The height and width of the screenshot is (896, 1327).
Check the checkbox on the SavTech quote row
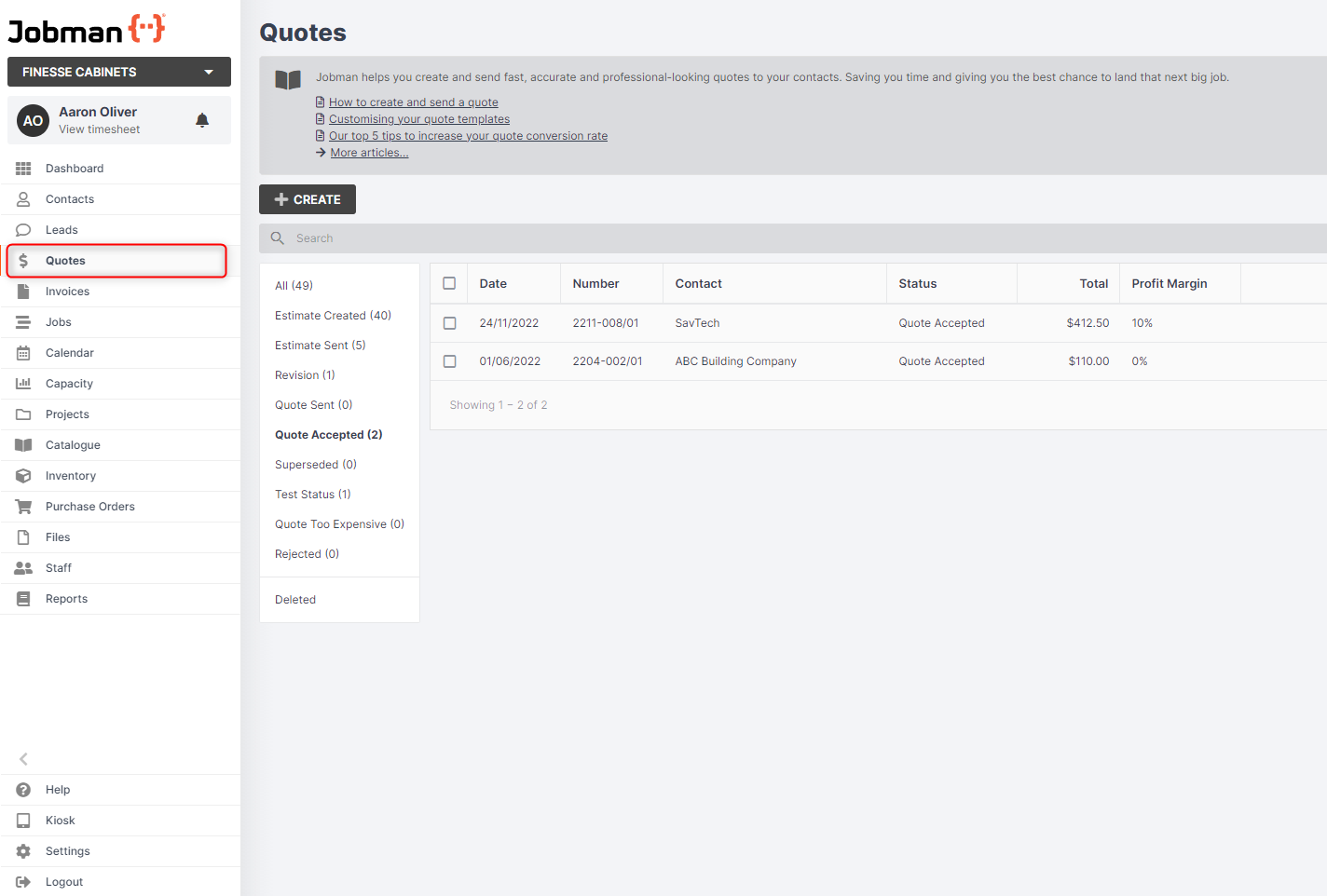pyautogui.click(x=450, y=323)
